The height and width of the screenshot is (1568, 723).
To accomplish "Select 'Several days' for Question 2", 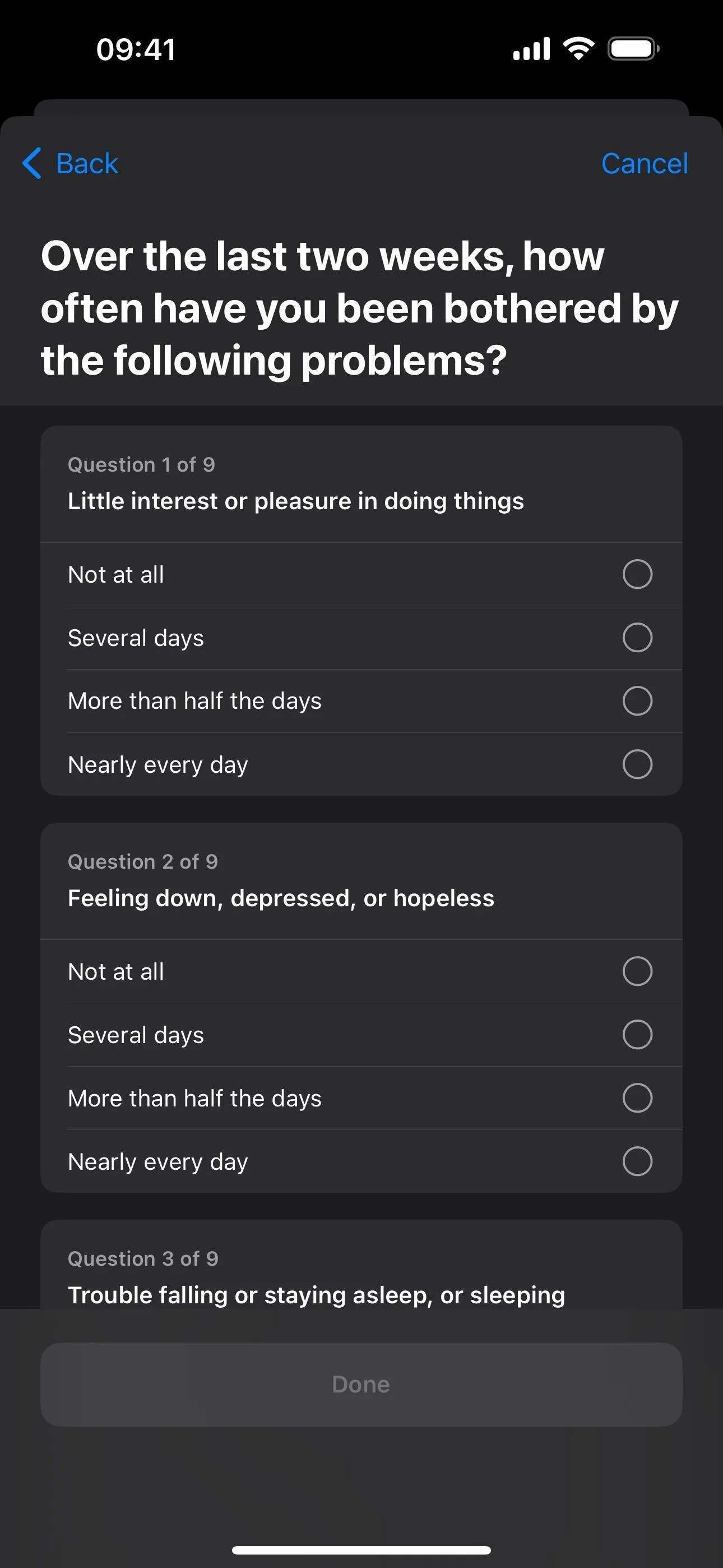I will (361, 1035).
